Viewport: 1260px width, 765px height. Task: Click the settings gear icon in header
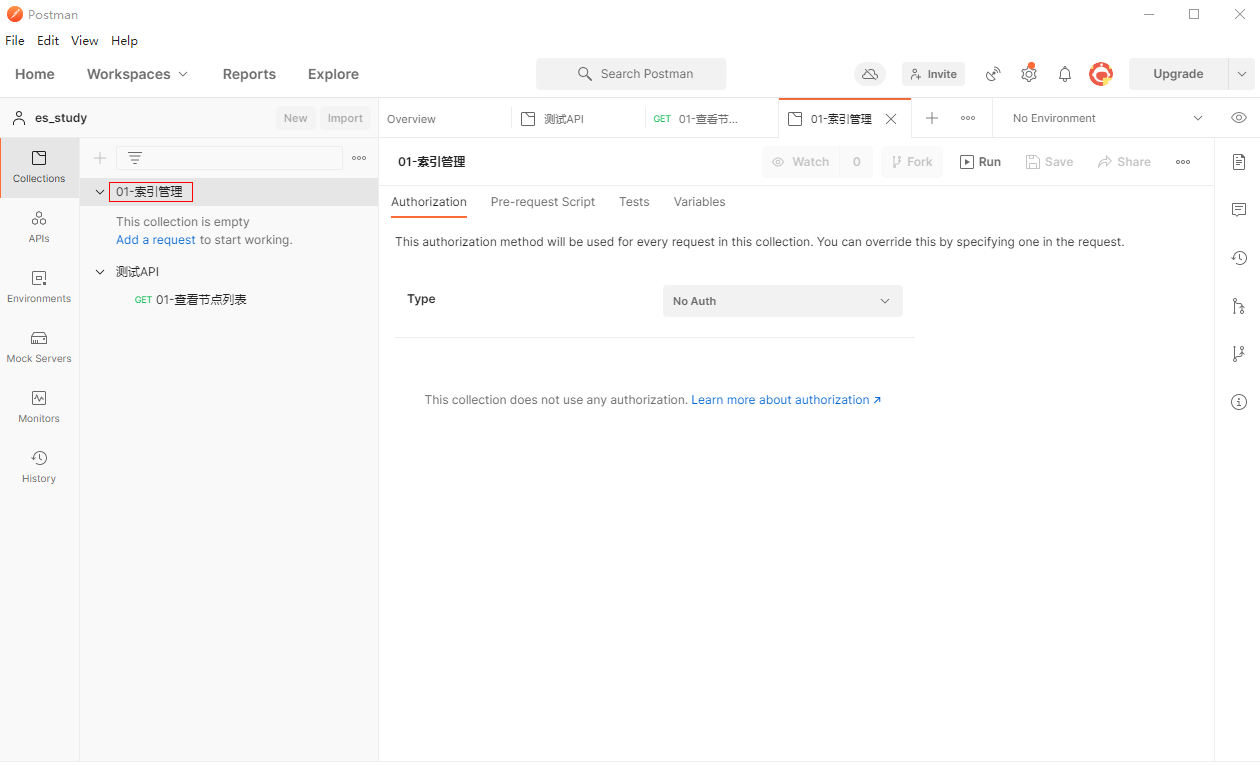coord(1029,74)
